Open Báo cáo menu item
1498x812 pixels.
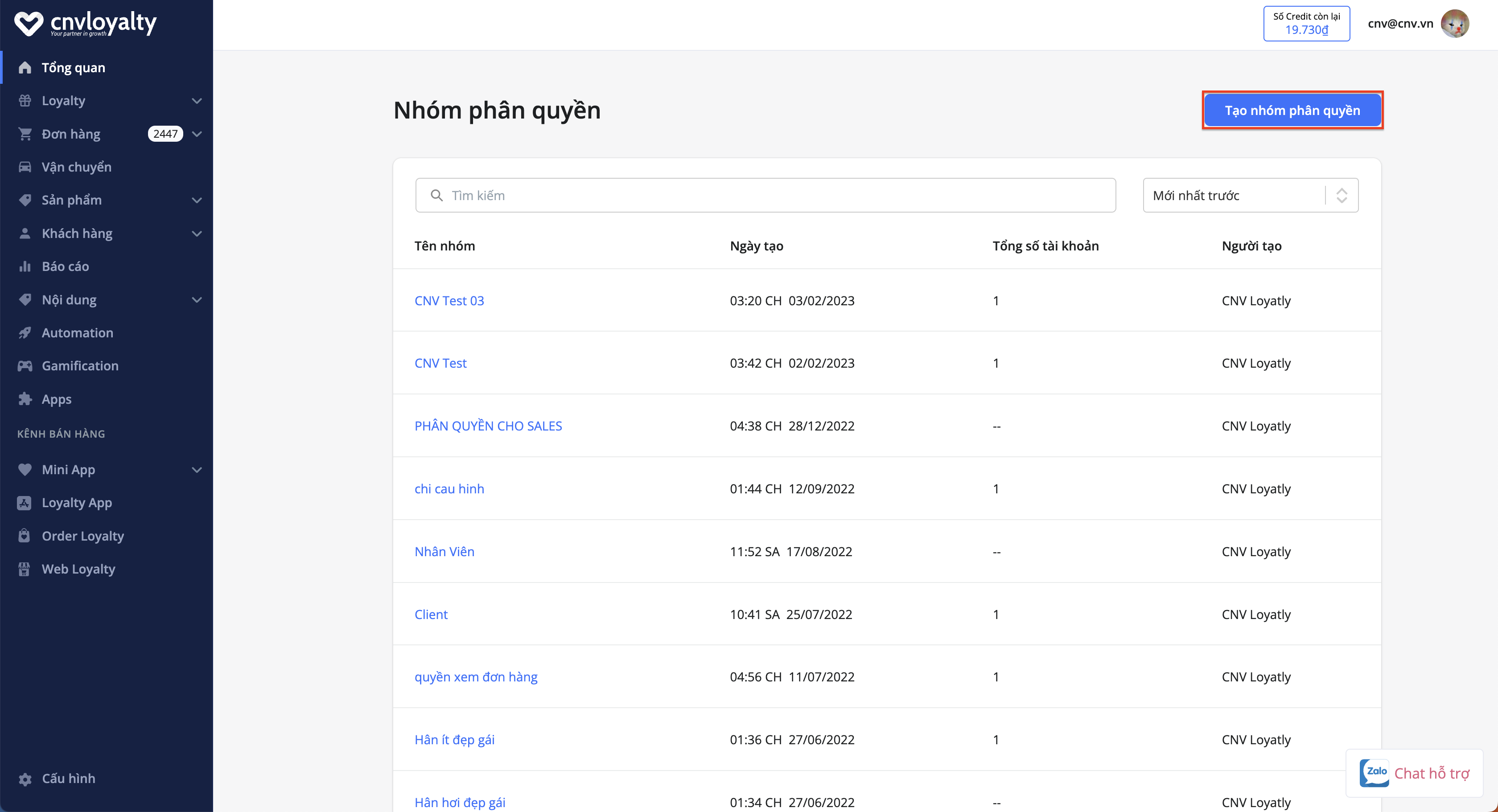coord(65,266)
